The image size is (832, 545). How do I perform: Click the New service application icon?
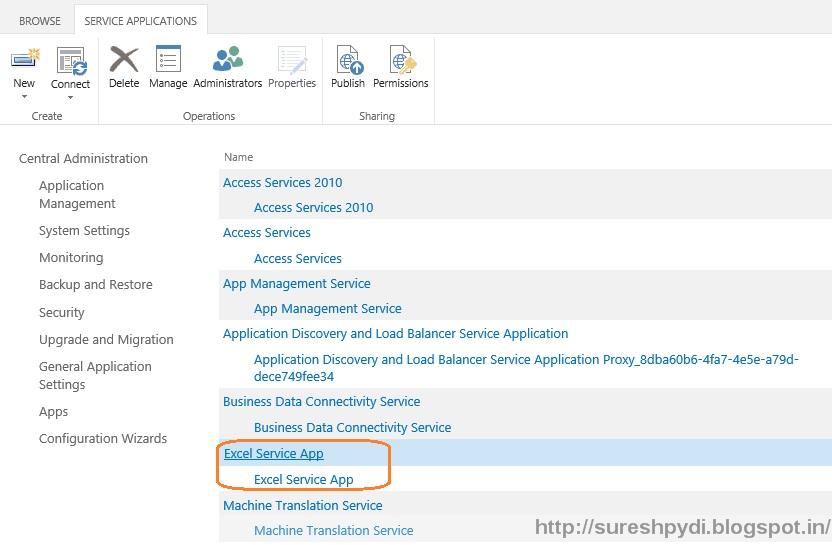tap(25, 58)
